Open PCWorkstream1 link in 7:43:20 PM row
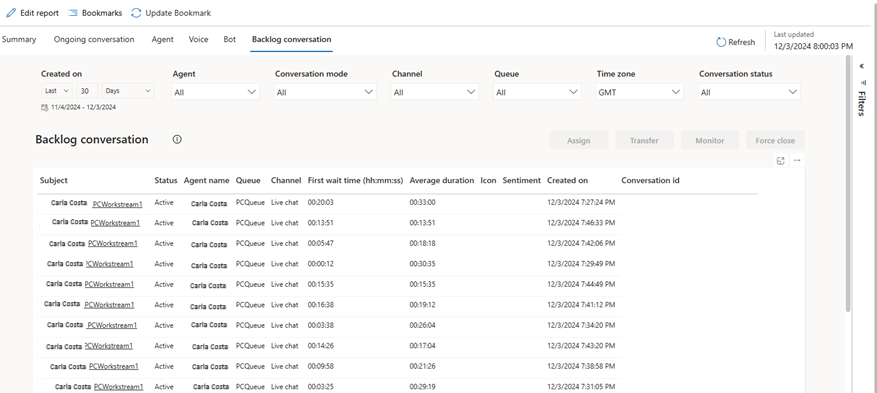The height and width of the screenshot is (393, 877). coord(109,346)
